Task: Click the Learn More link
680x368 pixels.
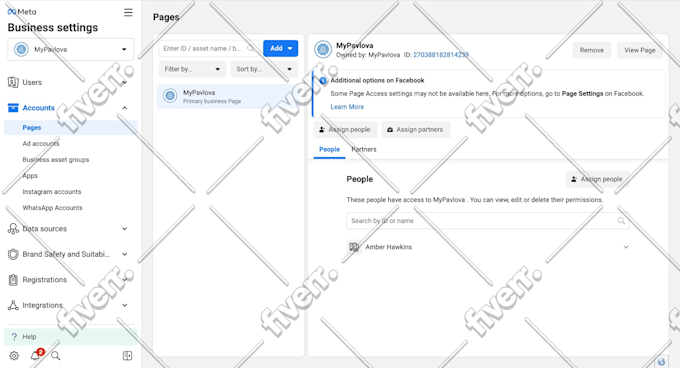Action: coord(347,107)
